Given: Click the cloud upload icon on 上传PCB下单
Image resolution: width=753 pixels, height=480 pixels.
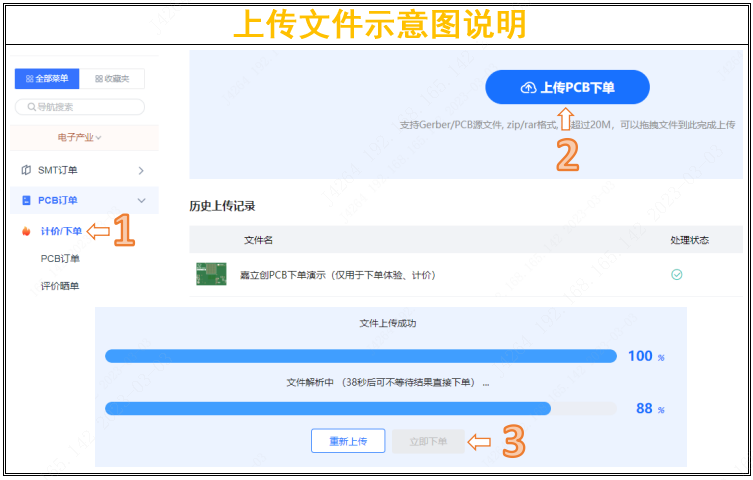Looking at the screenshot, I should click(x=528, y=88).
